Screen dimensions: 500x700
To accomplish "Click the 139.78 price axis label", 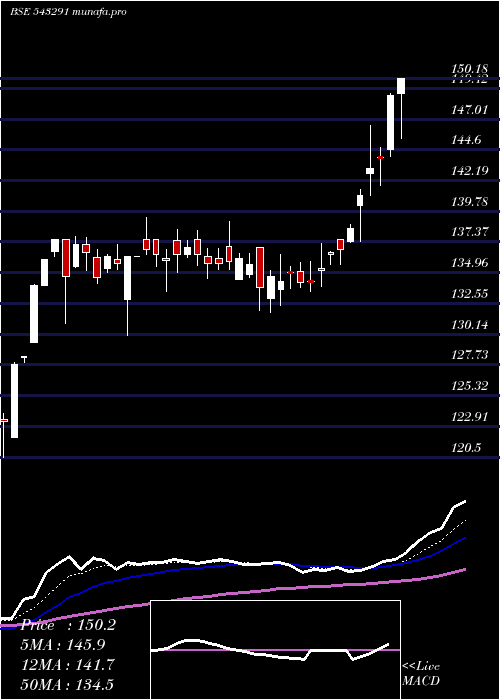I will 470,202.
